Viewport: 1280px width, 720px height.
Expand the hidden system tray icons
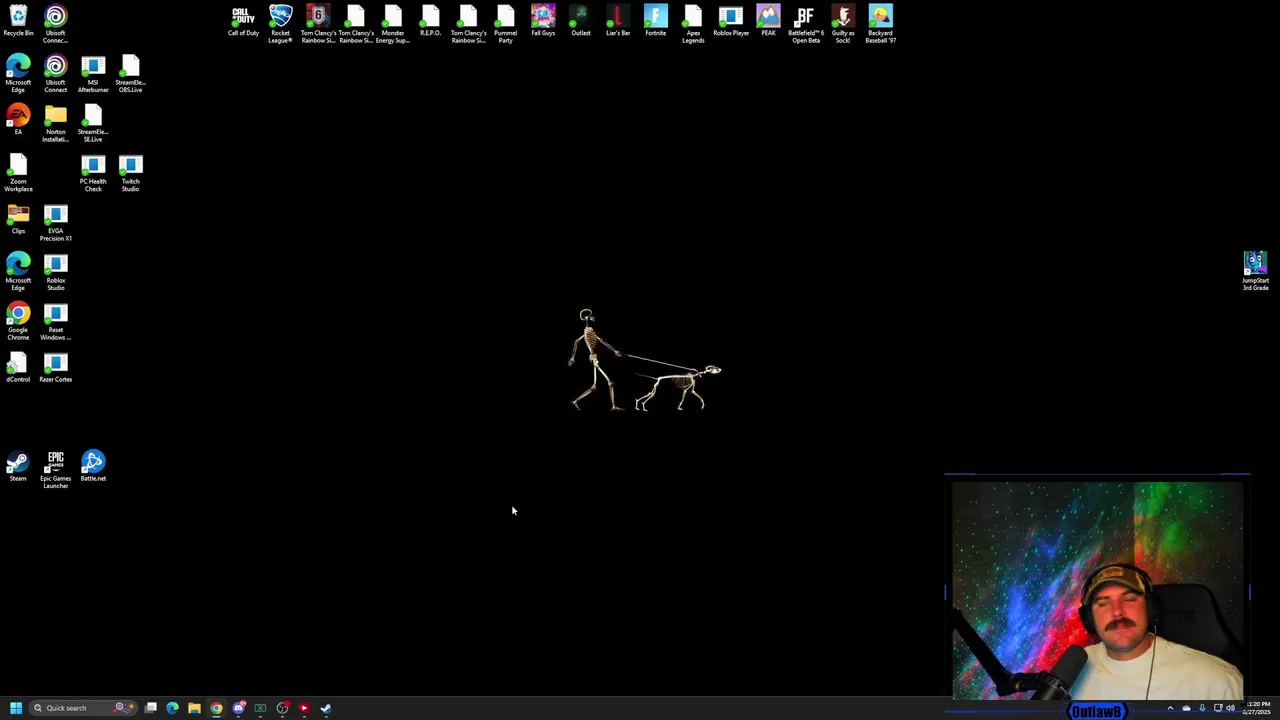pyautogui.click(x=1170, y=708)
